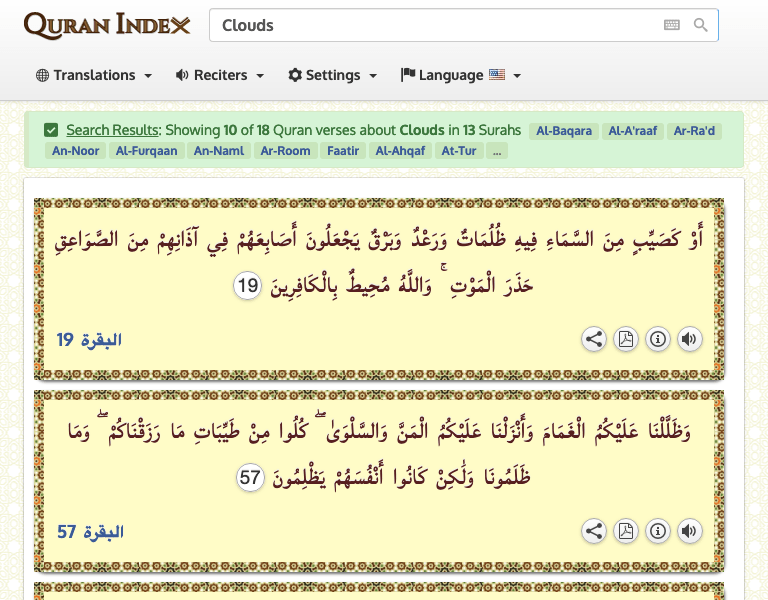768x600 pixels.
Task: Expand more surahs with the ellipsis tag
Action: point(497,151)
